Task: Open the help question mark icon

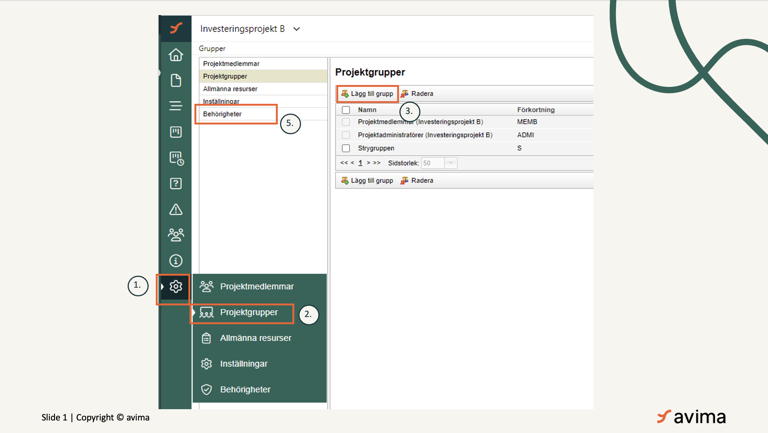Action: pyautogui.click(x=176, y=184)
